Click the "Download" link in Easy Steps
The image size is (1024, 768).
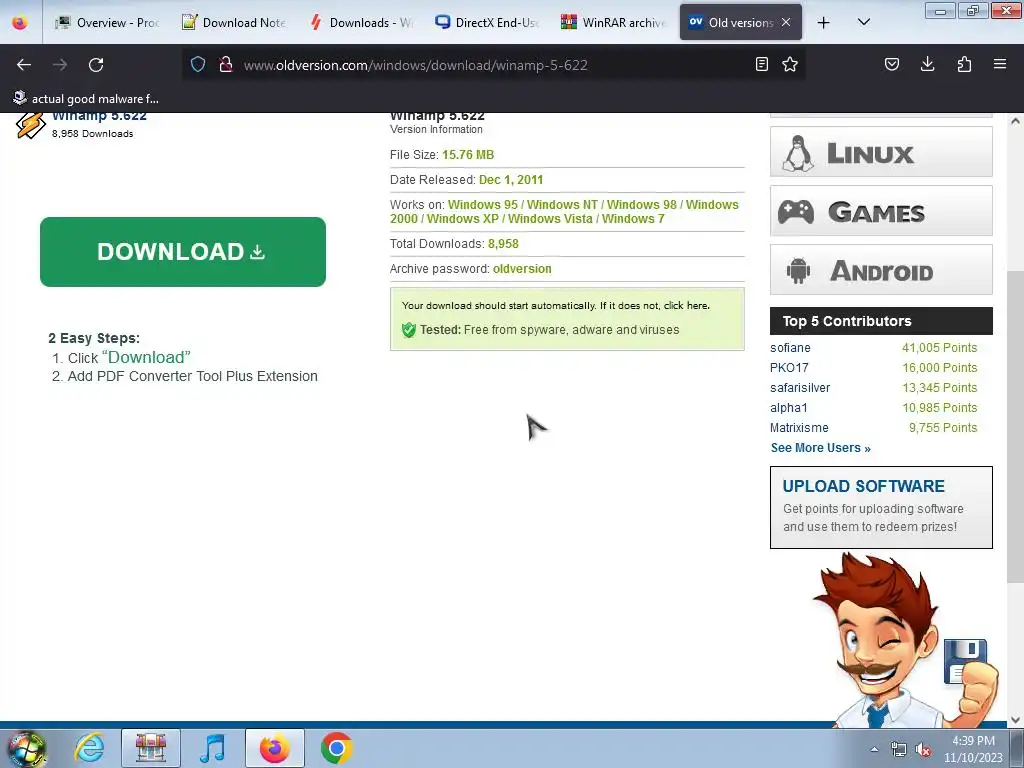click(x=146, y=357)
